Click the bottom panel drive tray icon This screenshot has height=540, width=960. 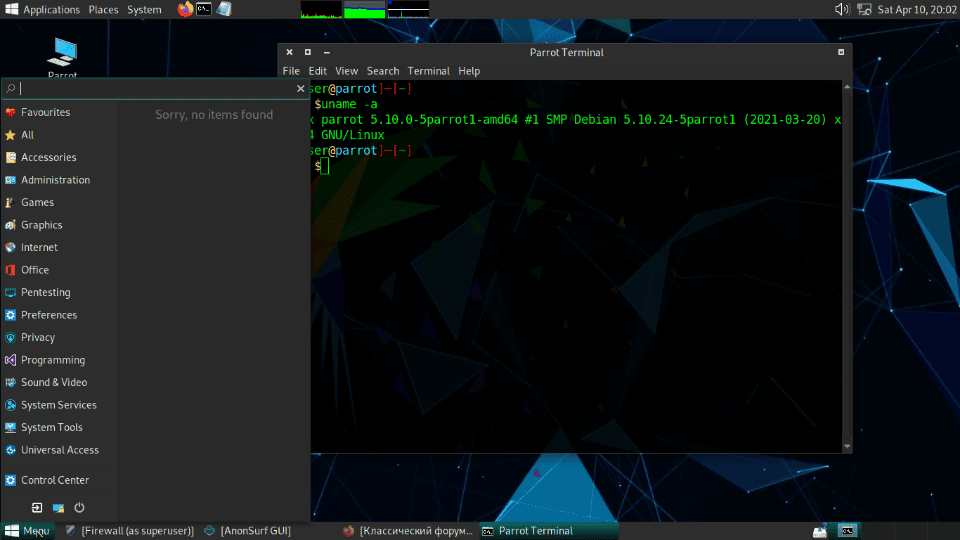click(x=820, y=531)
